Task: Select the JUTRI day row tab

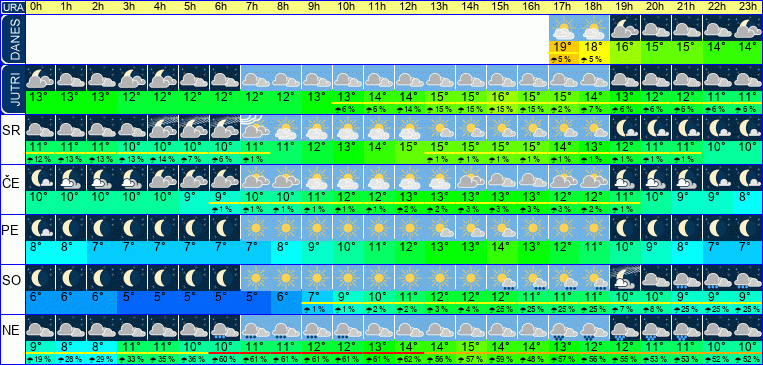Action: (12, 89)
